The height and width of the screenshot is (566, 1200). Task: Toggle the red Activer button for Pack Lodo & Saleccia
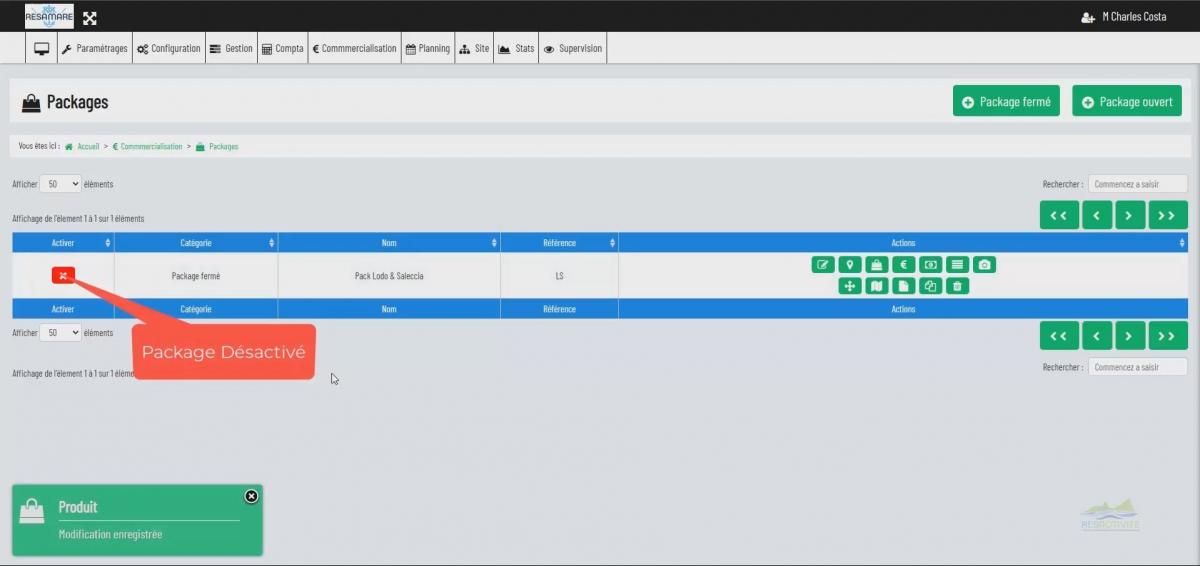click(63, 276)
